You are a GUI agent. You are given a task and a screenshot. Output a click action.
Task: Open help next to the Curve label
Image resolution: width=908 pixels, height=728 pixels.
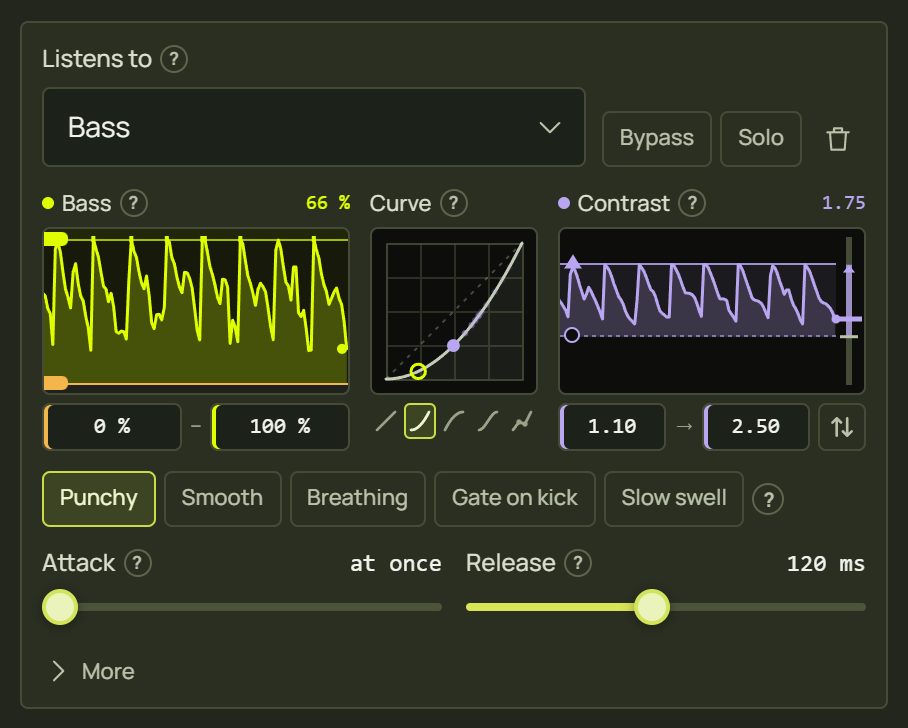pos(454,203)
